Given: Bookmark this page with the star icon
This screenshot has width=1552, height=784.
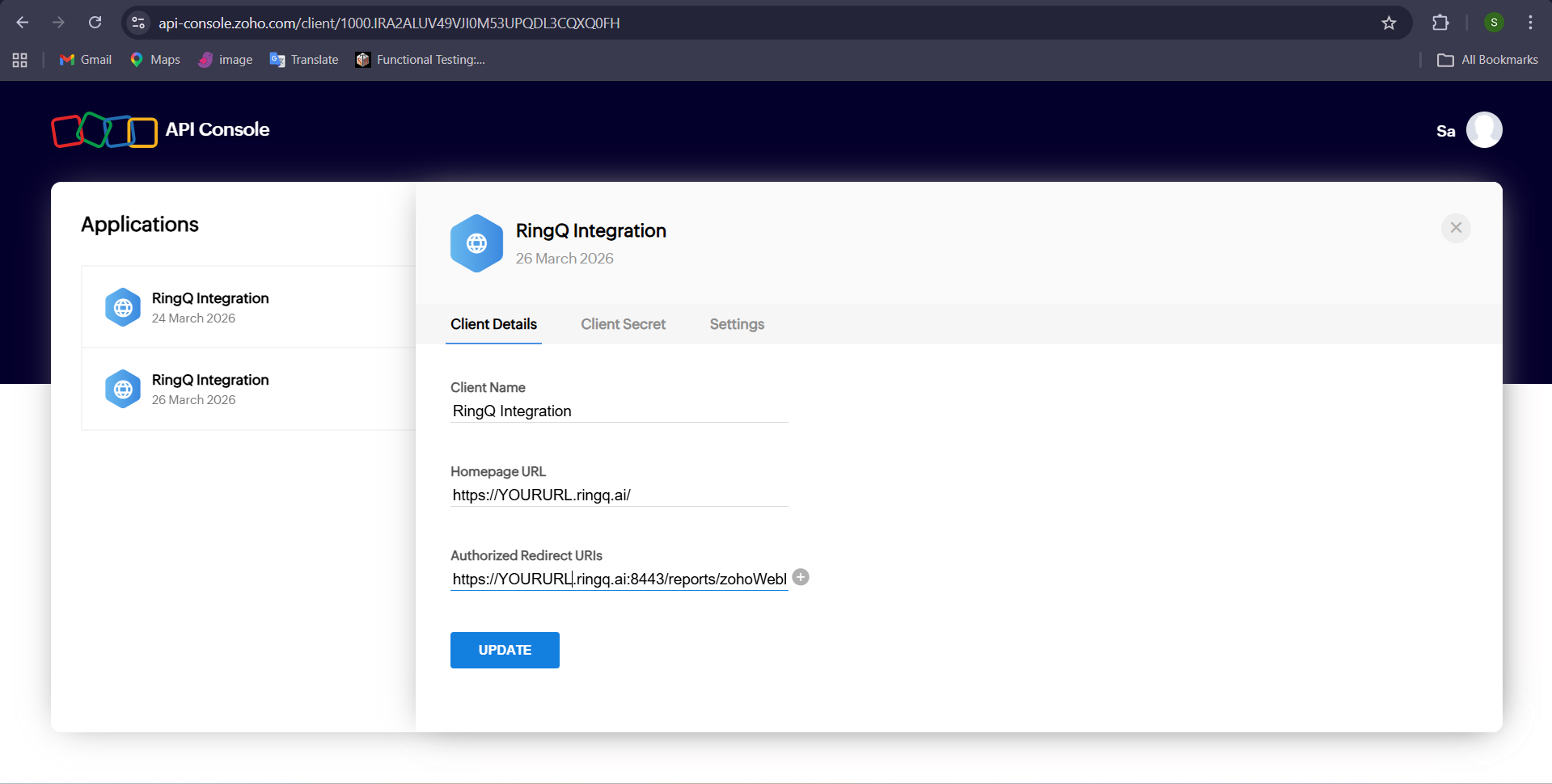Looking at the screenshot, I should point(1389,23).
